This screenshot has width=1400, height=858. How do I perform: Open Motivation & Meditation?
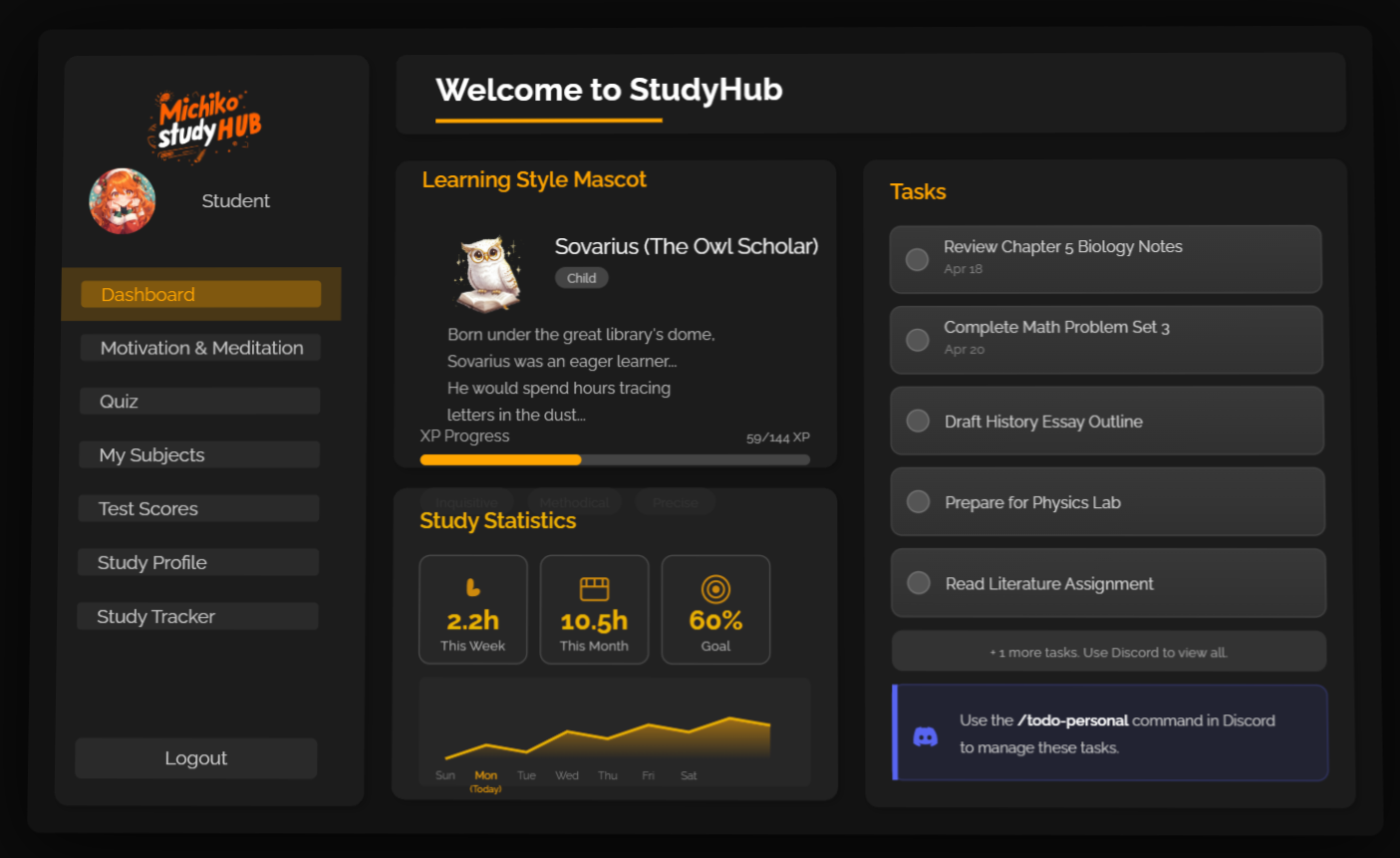coord(199,347)
